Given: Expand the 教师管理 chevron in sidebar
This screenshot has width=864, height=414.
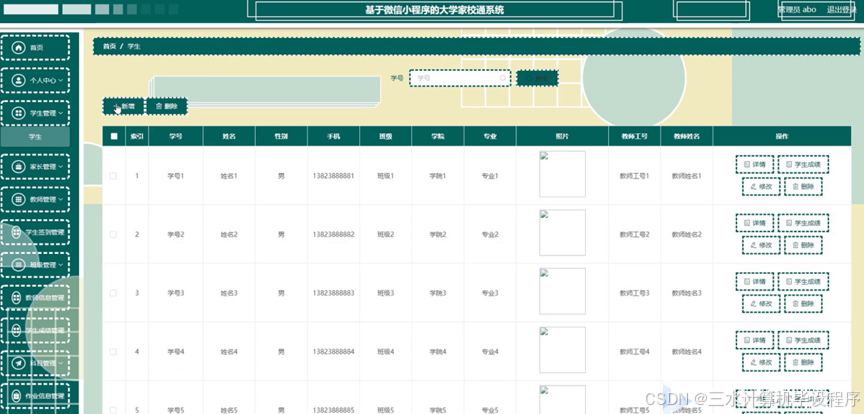Looking at the screenshot, I should (61, 199).
